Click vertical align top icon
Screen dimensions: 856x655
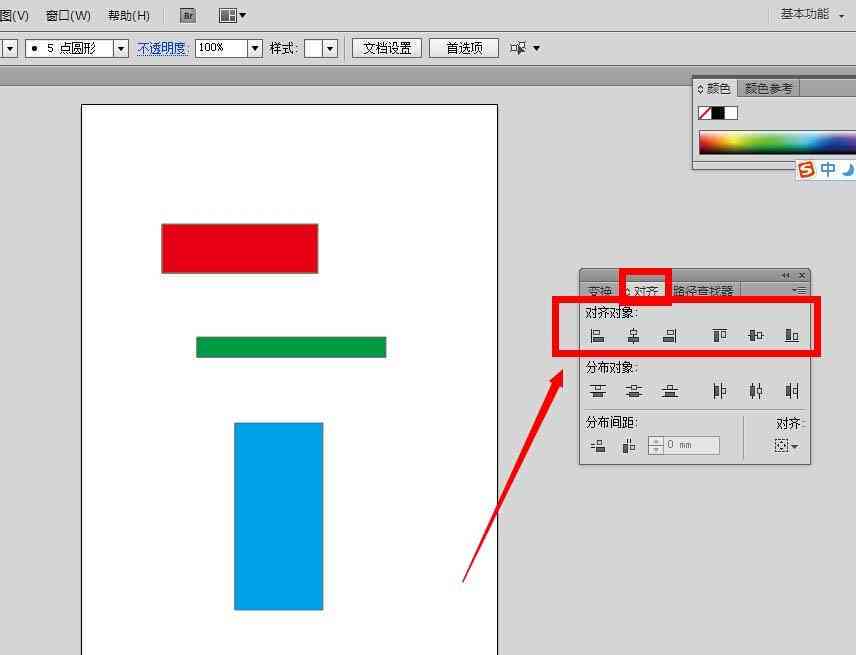[720, 335]
